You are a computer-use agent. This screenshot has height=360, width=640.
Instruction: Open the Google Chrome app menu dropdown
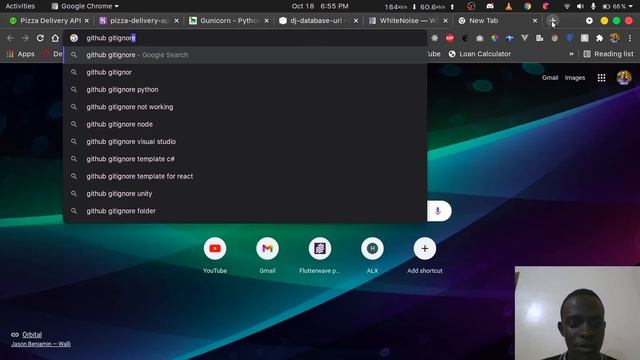tap(85, 6)
